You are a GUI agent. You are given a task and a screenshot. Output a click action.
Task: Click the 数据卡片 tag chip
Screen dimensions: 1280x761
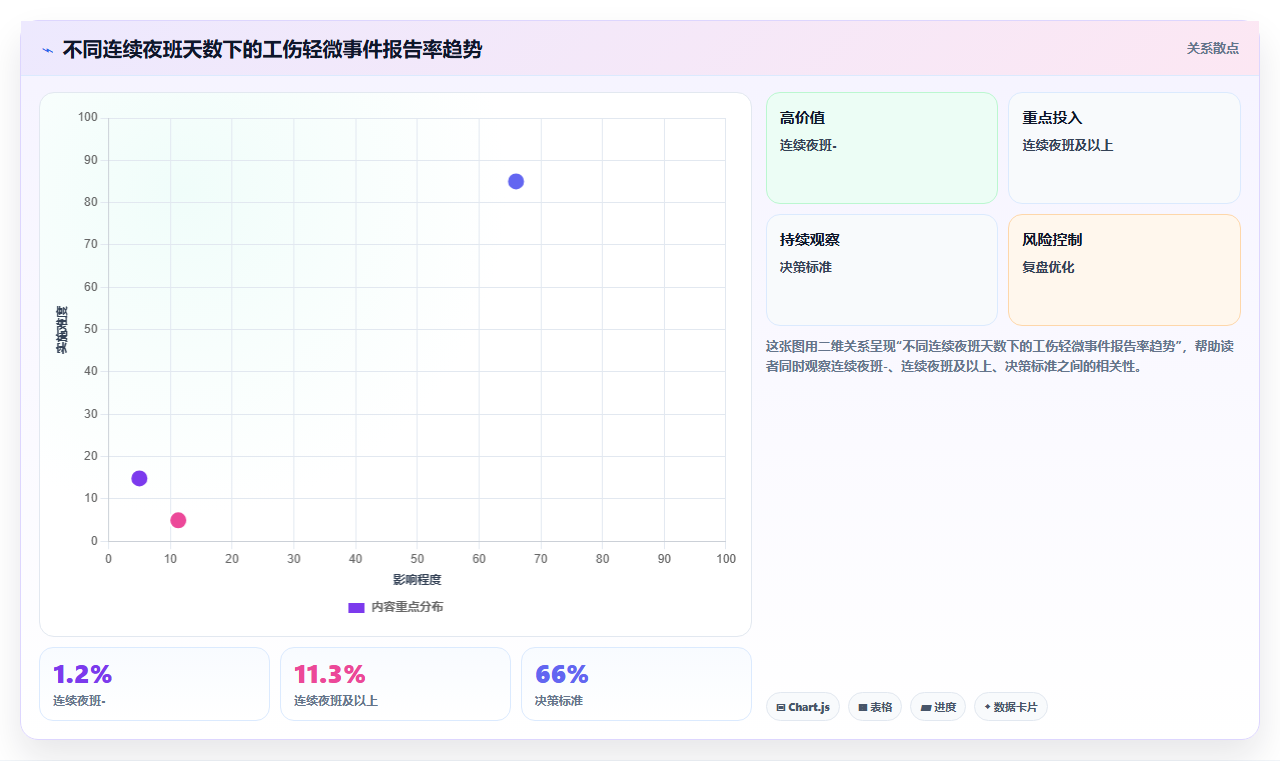1011,707
